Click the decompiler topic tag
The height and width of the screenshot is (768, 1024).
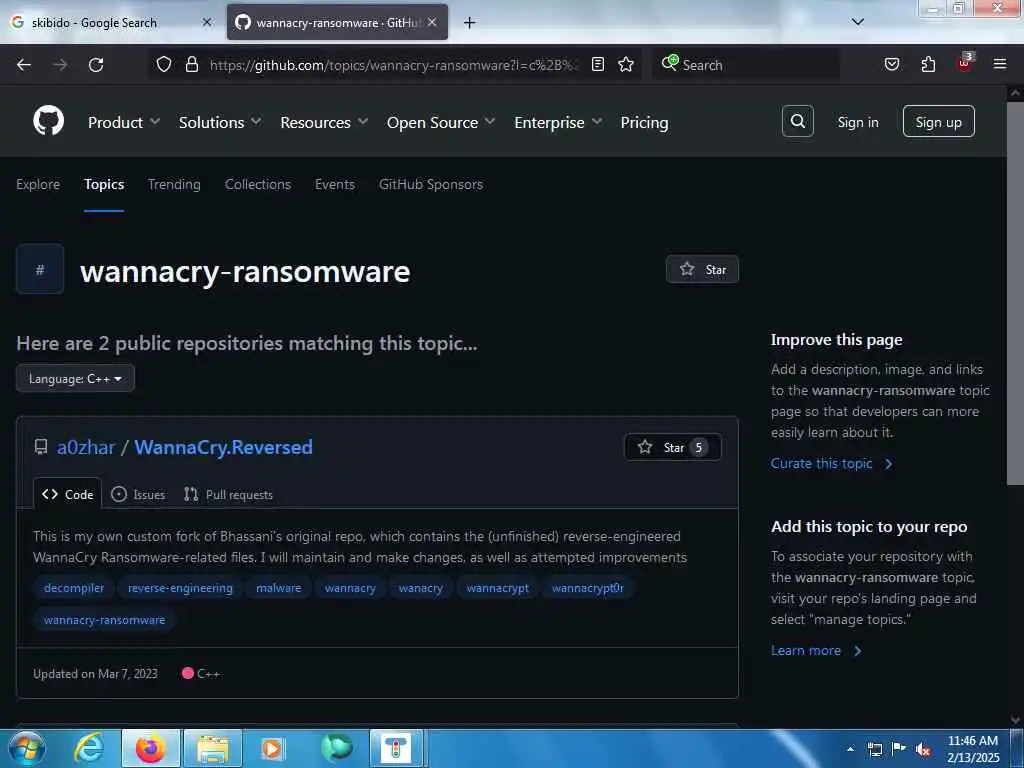click(x=74, y=588)
